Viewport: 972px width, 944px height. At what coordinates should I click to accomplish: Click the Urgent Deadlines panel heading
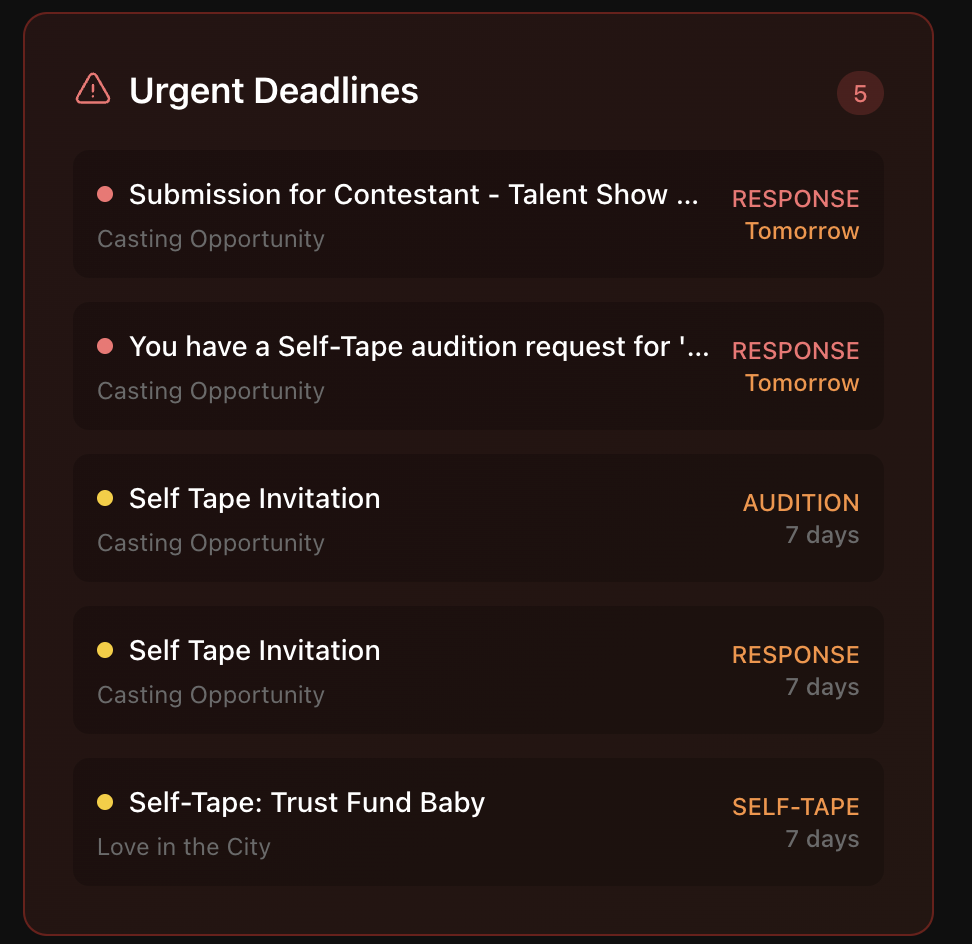click(x=274, y=91)
